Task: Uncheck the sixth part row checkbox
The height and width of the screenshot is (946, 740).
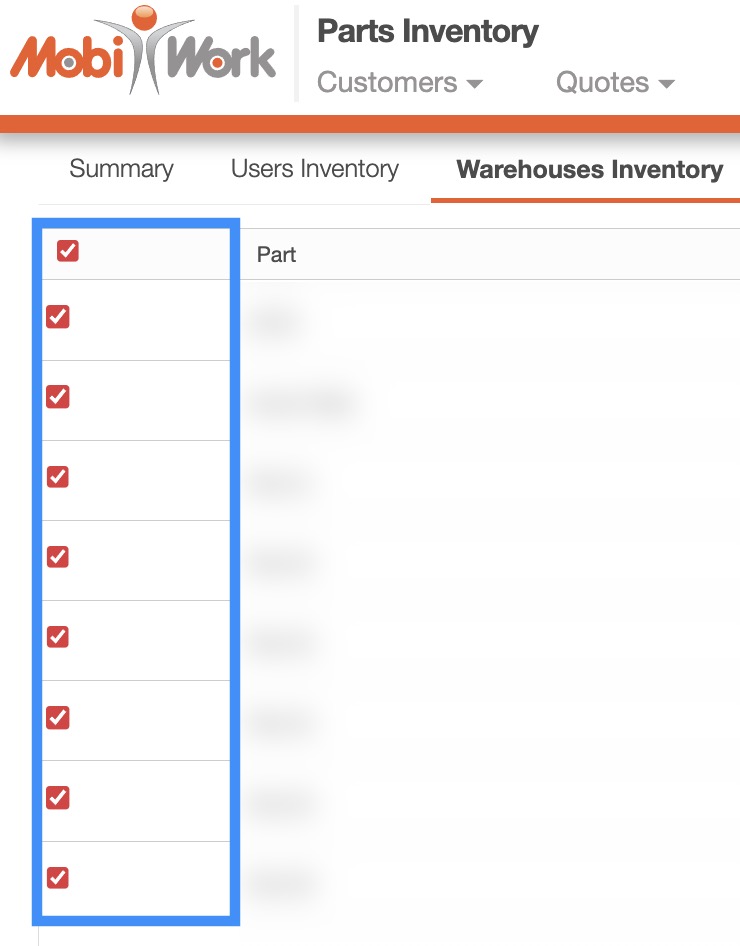Action: point(58,717)
